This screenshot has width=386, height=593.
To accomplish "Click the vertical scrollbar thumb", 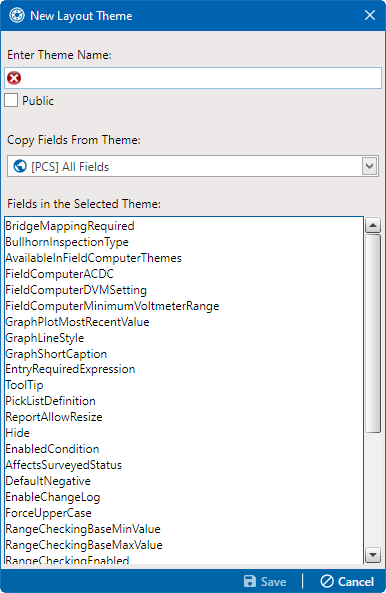I will (373, 333).
